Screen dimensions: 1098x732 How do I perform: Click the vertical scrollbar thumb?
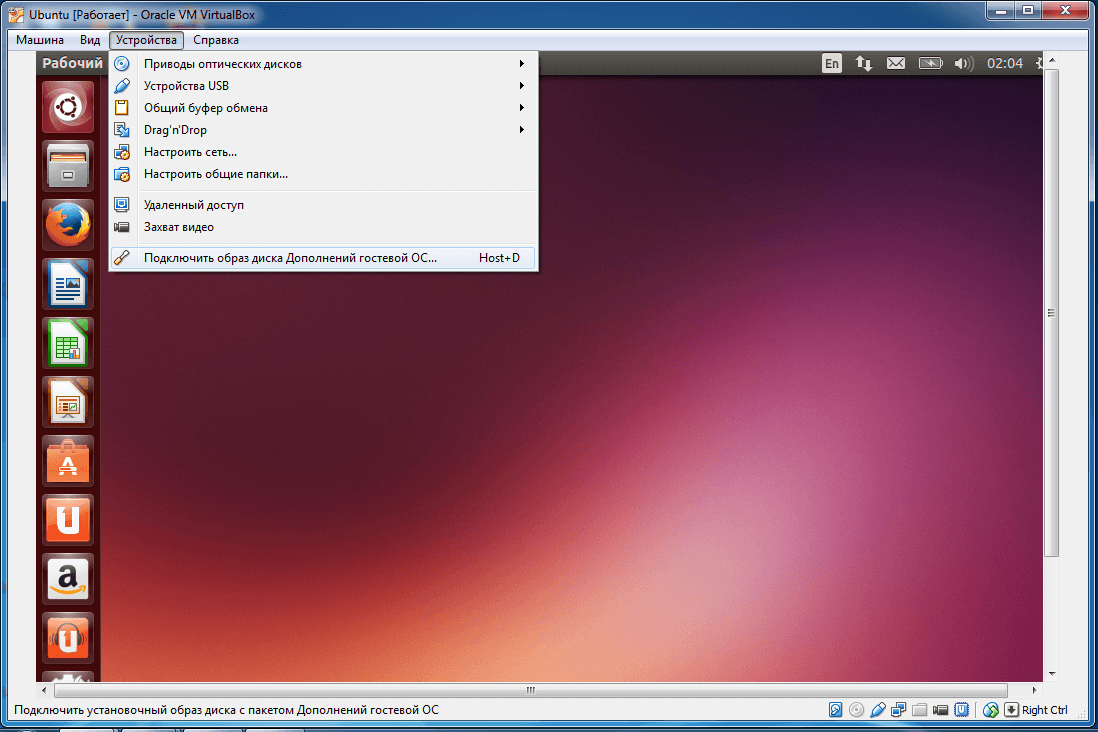(x=1051, y=313)
